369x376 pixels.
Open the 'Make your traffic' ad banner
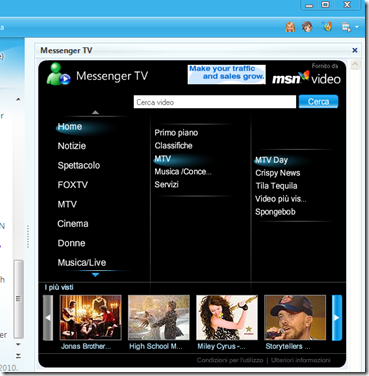[227, 74]
